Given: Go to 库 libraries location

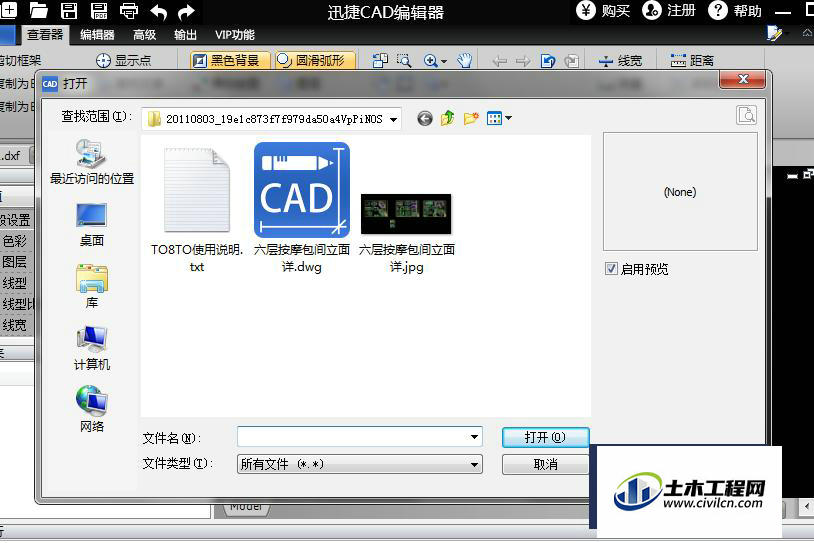Looking at the screenshot, I should 92,286.
